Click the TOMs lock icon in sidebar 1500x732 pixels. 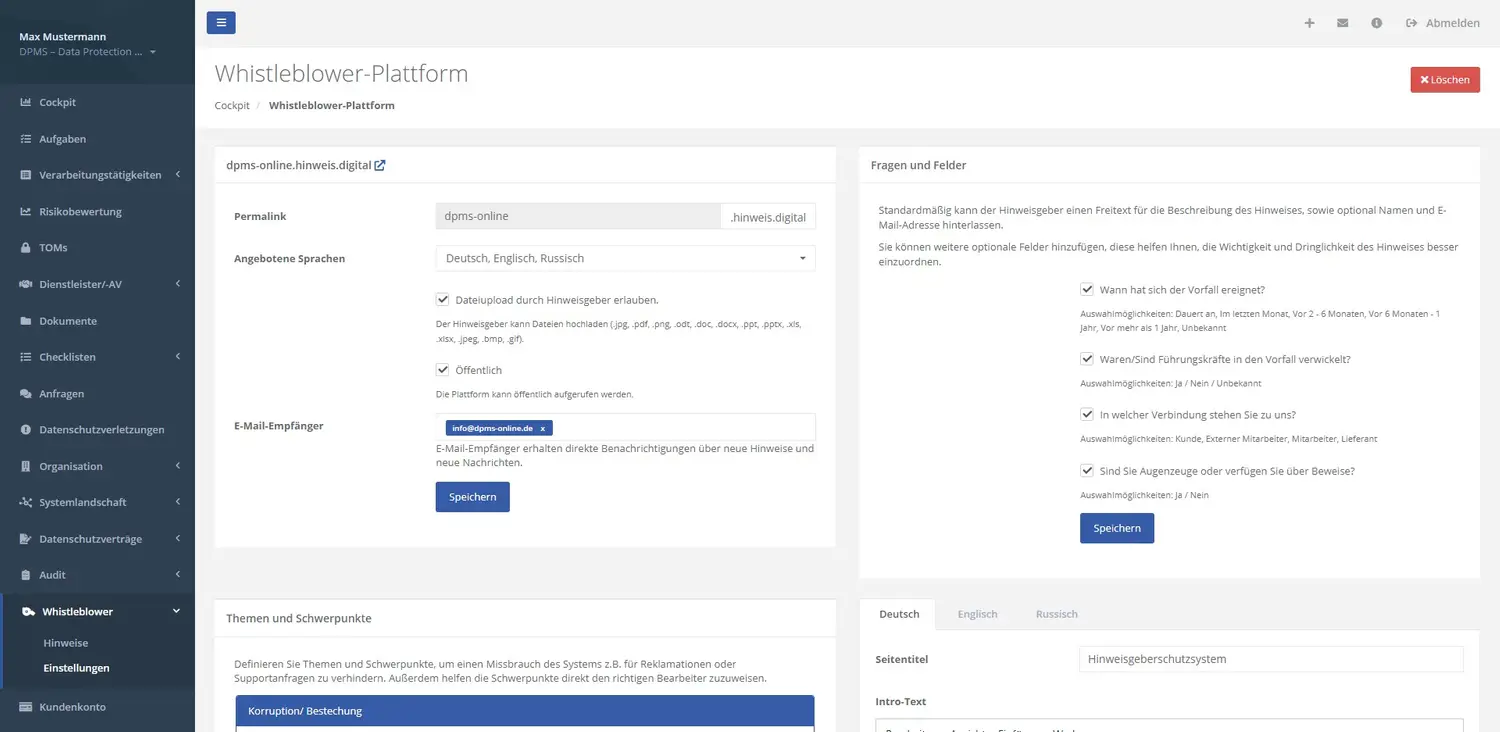(26, 248)
